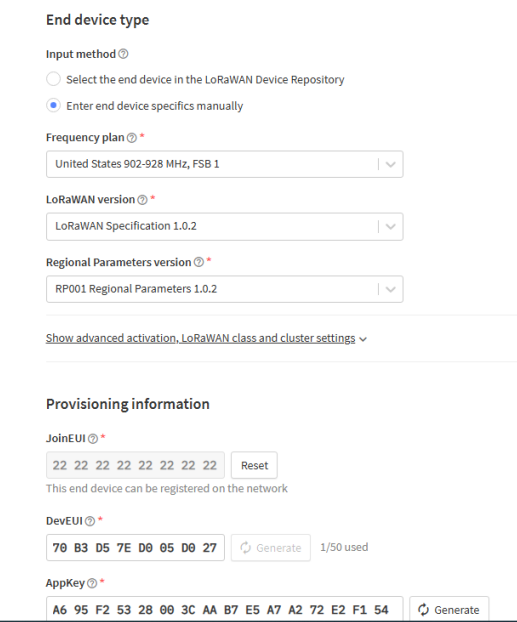Image resolution: width=517 pixels, height=622 pixels.
Task: Click the AppKey Generate refresh icon
Action: tap(423, 610)
